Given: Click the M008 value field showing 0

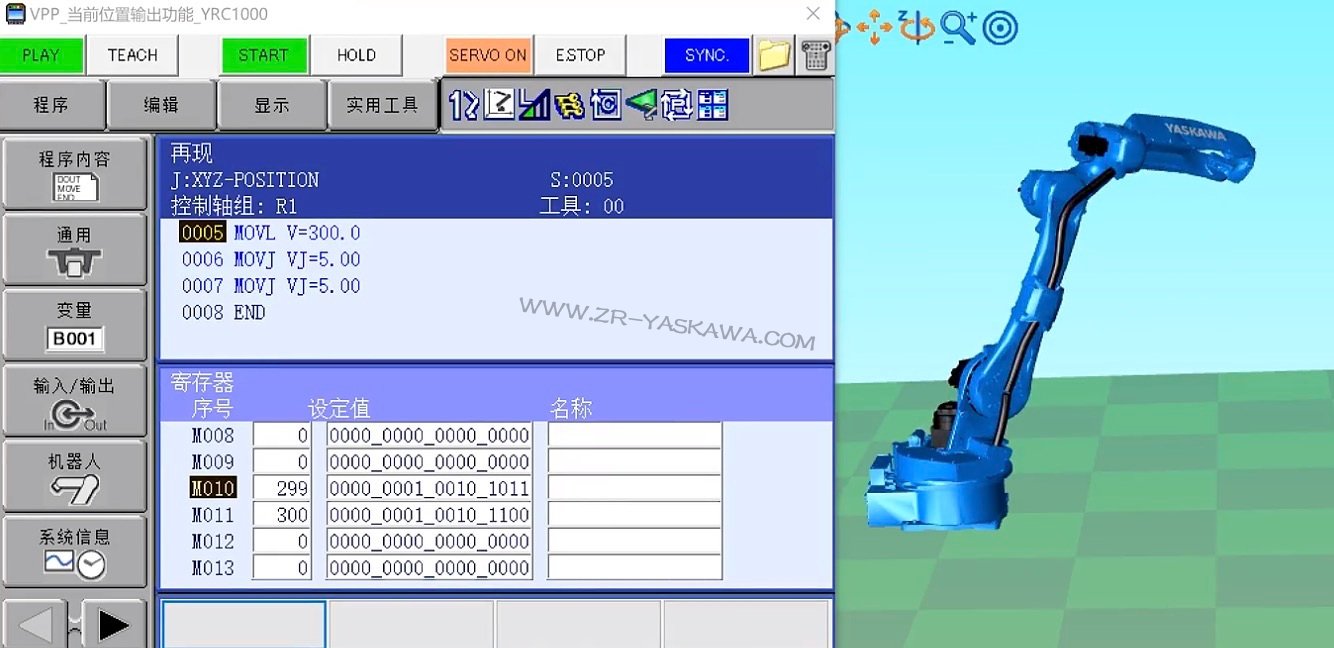Looking at the screenshot, I should click(x=282, y=436).
